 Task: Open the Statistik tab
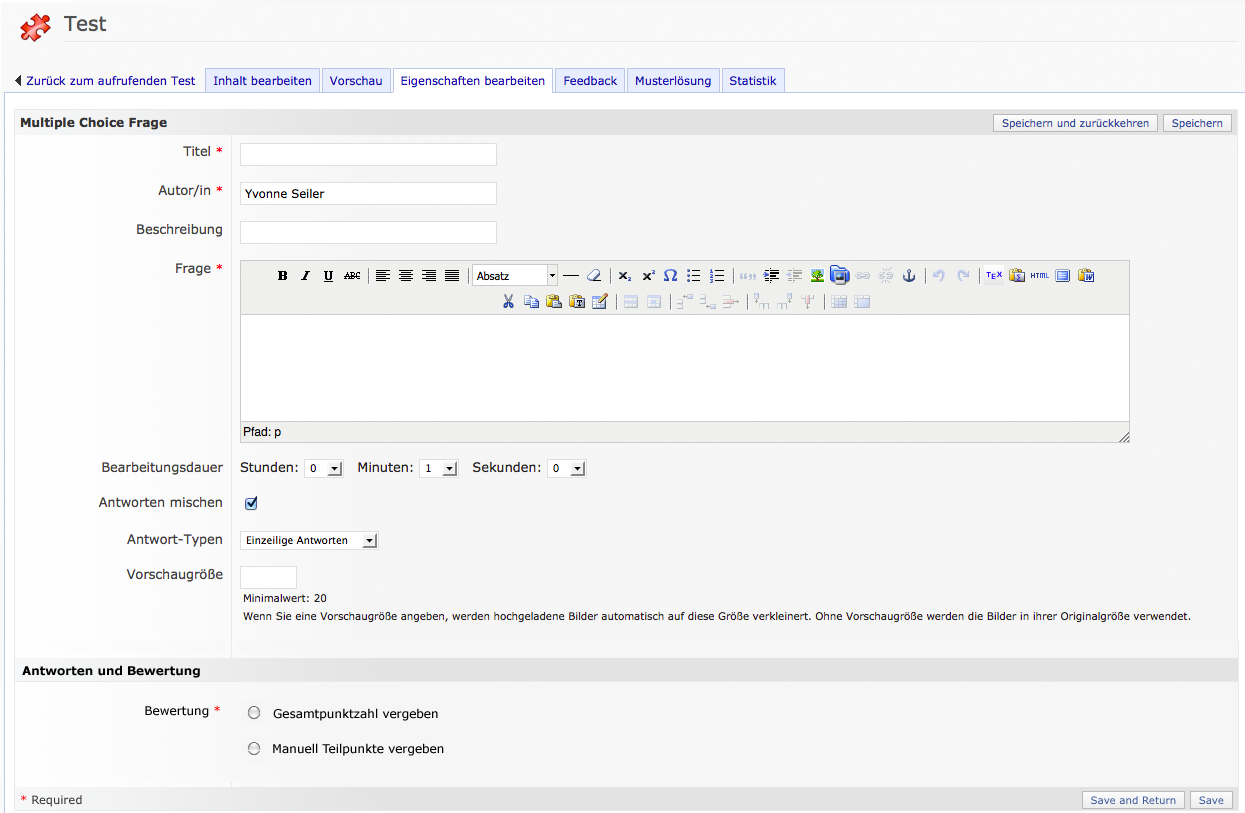752,81
